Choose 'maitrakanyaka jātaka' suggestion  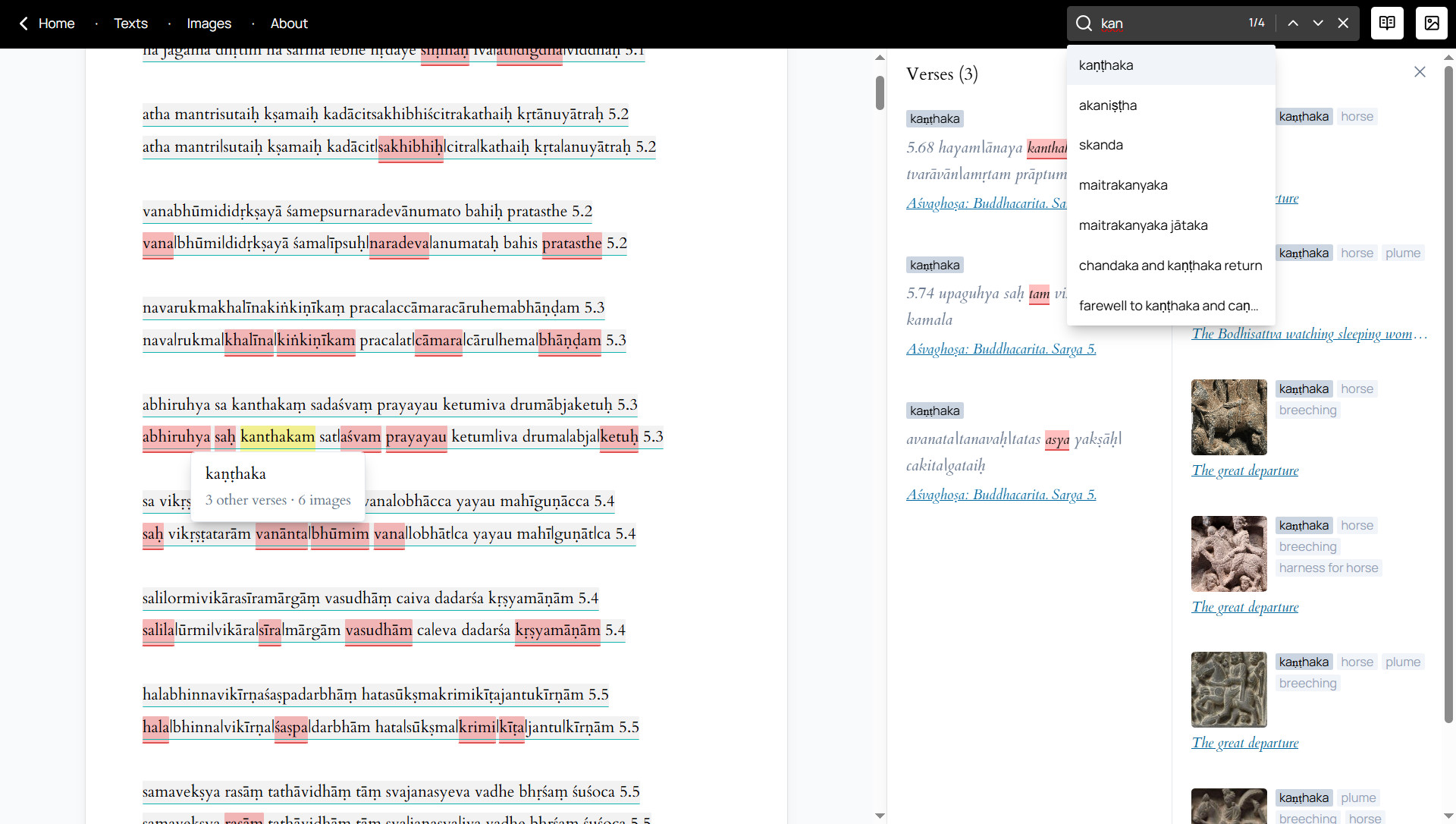pyautogui.click(x=1143, y=225)
